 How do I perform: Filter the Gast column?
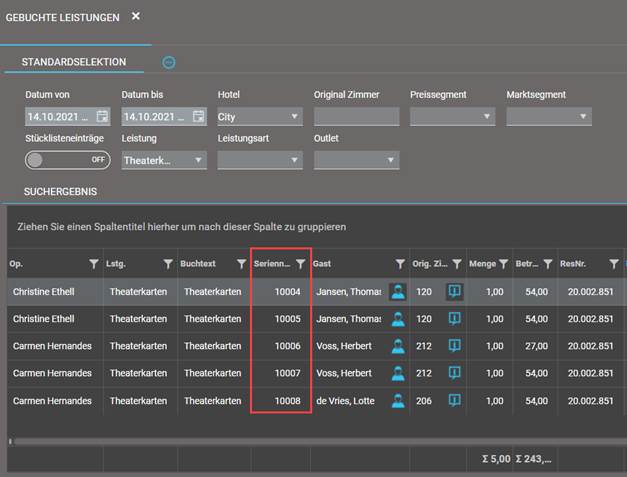(398, 264)
